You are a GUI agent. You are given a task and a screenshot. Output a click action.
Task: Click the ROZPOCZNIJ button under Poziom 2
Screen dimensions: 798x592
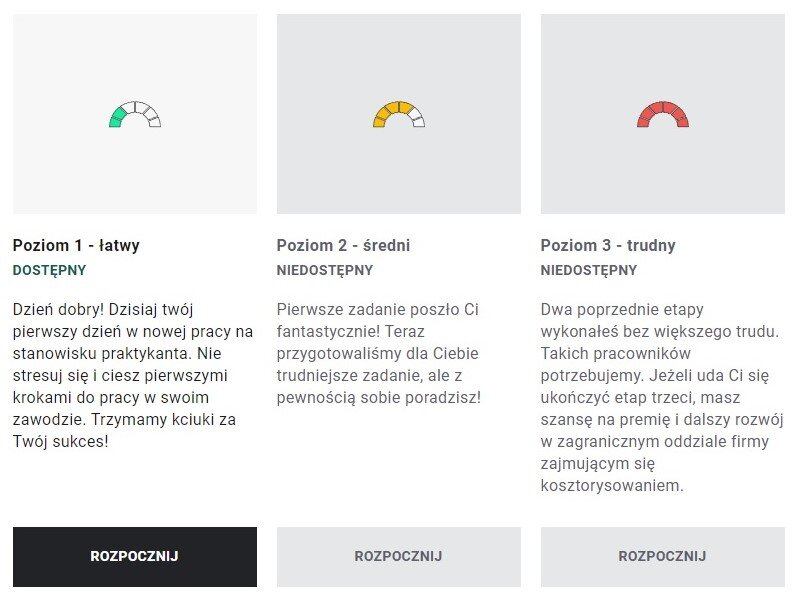(x=399, y=556)
